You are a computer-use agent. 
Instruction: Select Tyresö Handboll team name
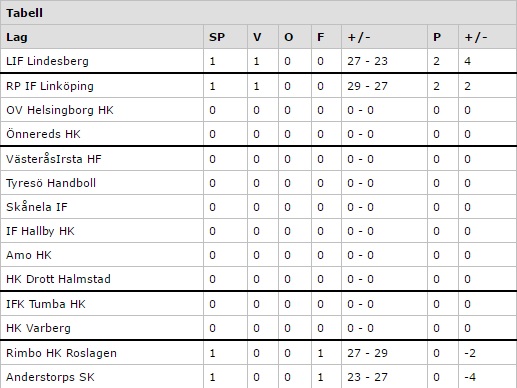51,183
